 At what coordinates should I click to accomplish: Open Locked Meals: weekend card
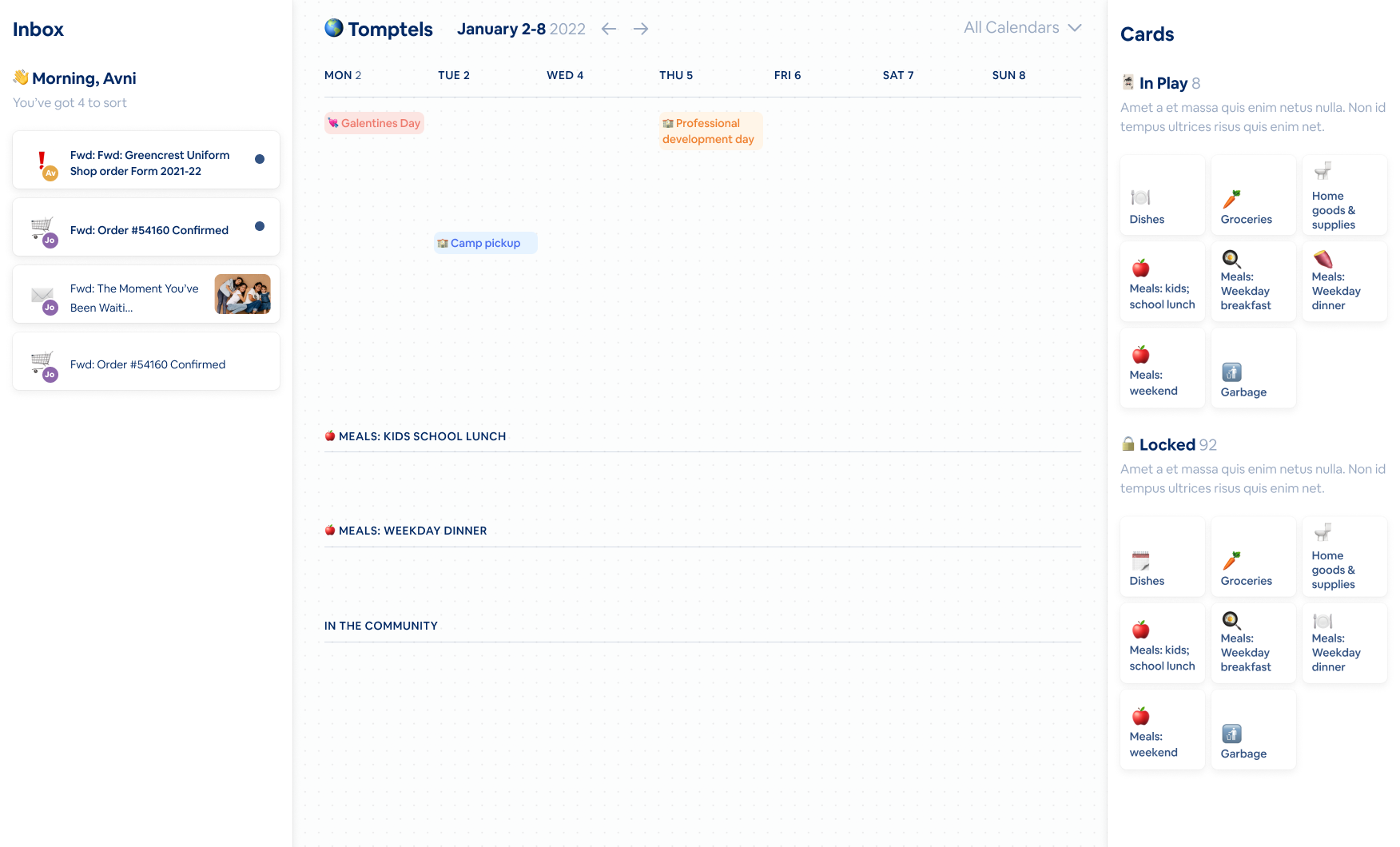[1162, 730]
